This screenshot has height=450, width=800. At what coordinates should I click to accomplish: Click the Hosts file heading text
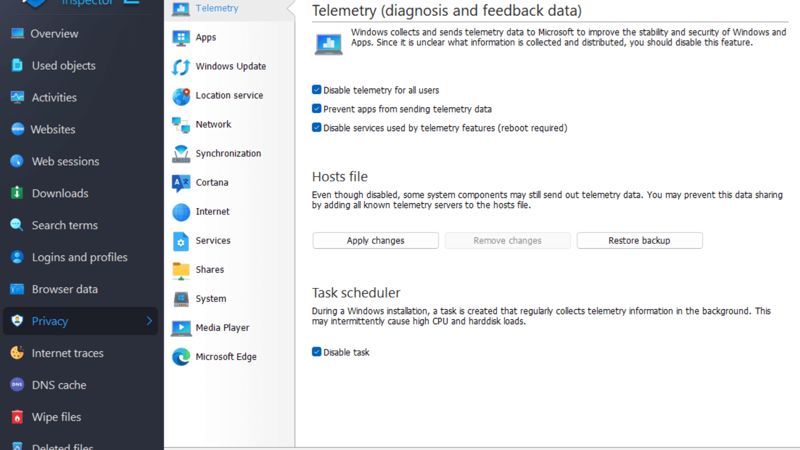[340, 177]
